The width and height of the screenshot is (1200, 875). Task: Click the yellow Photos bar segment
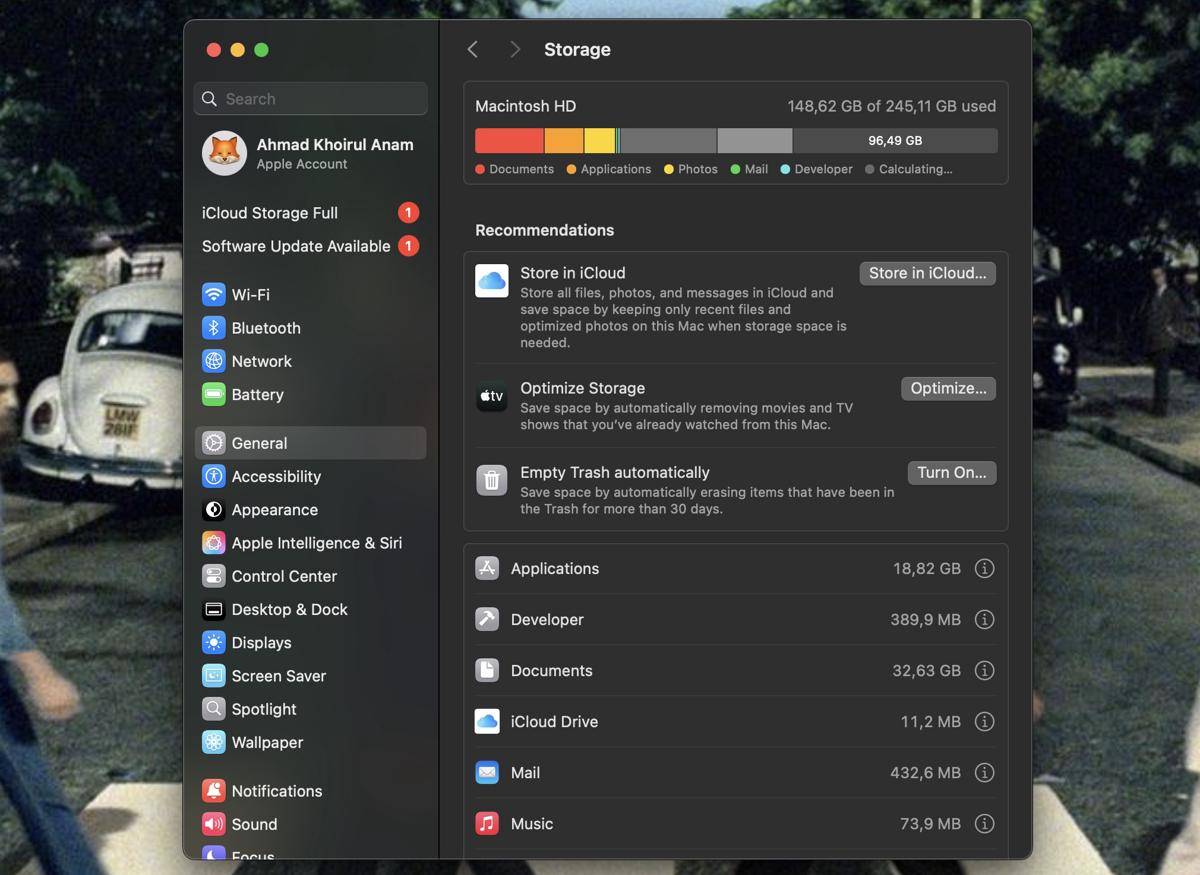[x=600, y=140]
